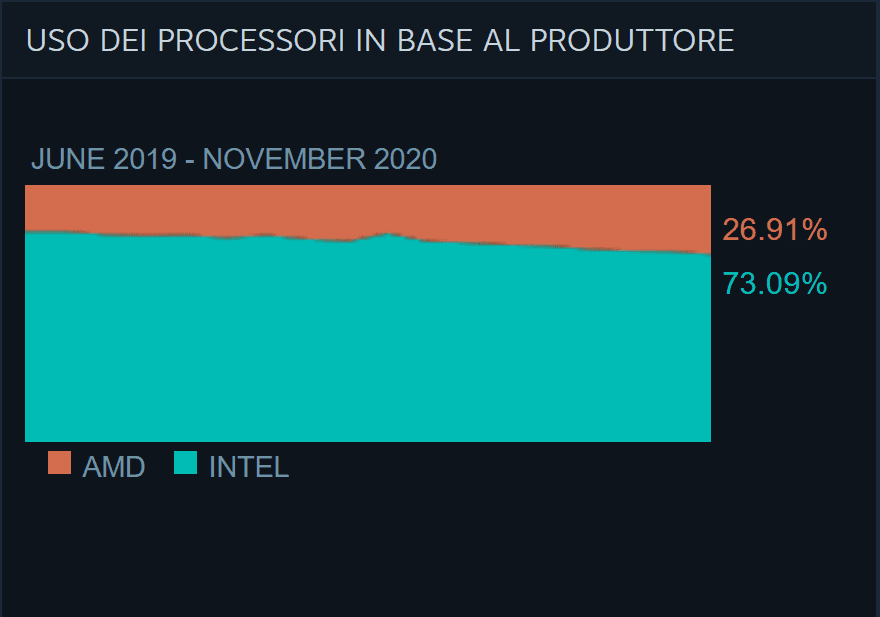This screenshot has width=880, height=617.
Task: Click the orange AMD area of the chart
Action: 368,208
